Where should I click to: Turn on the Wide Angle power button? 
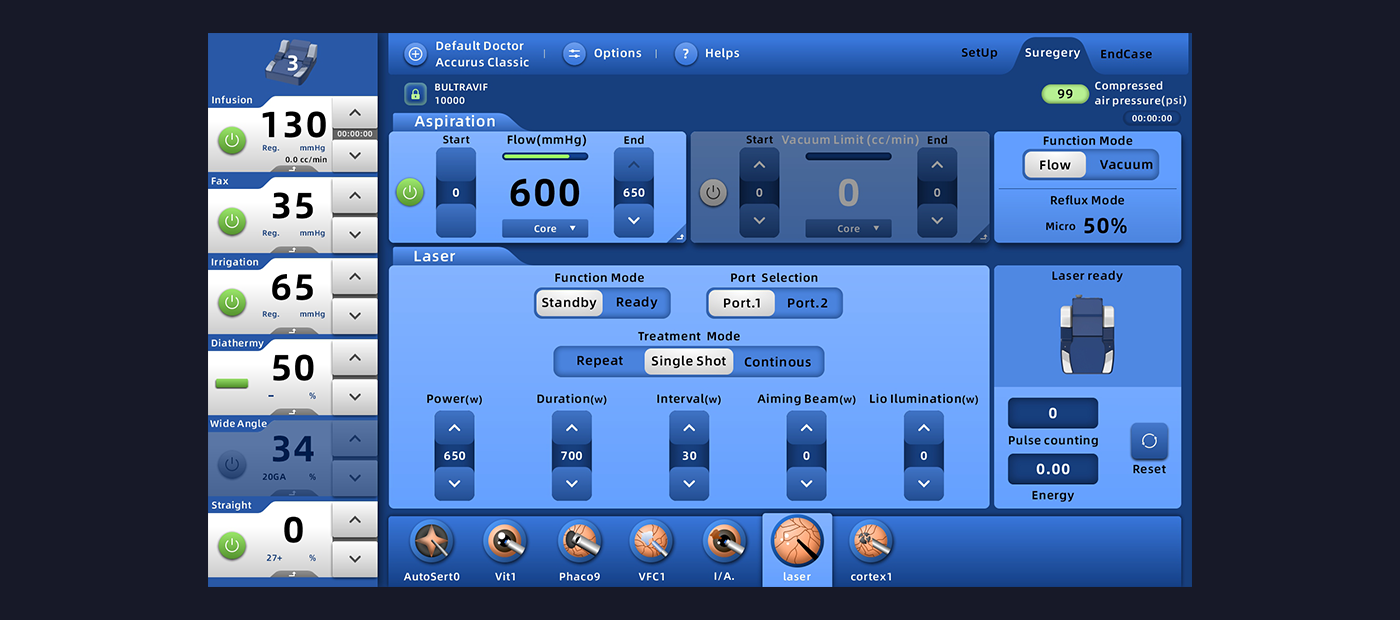(232, 464)
